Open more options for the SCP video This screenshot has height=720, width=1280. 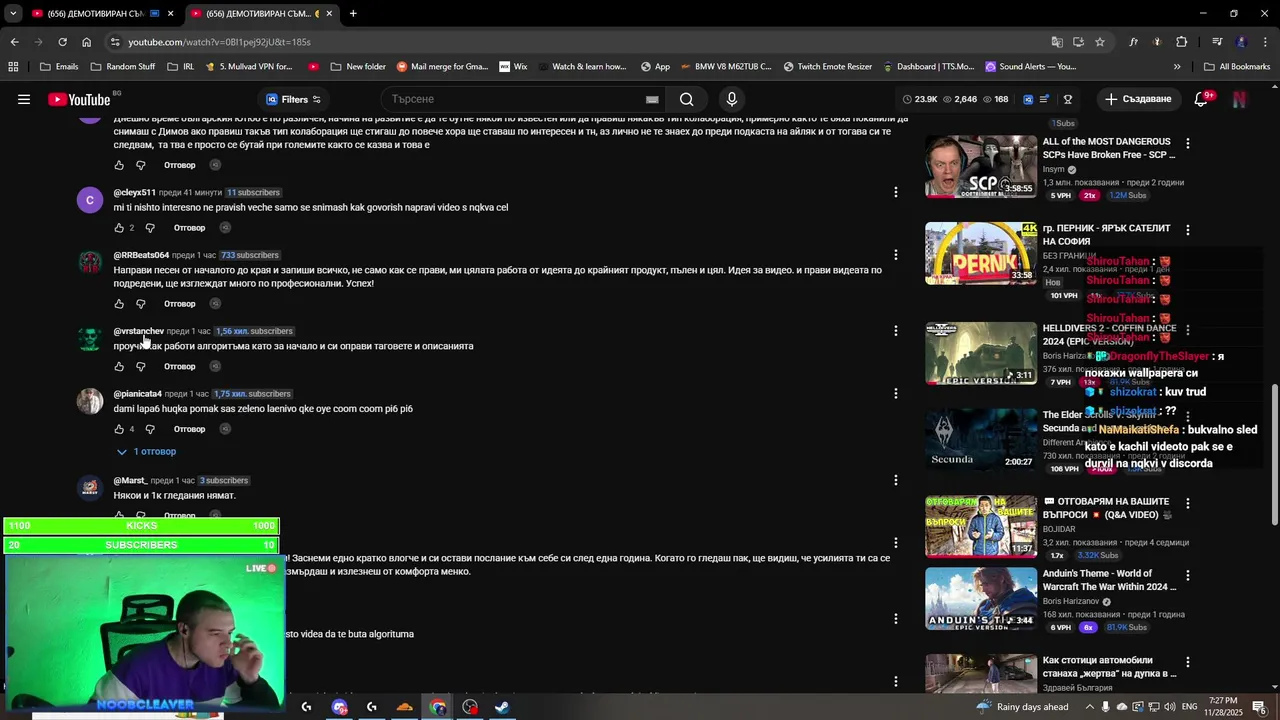[1187, 144]
